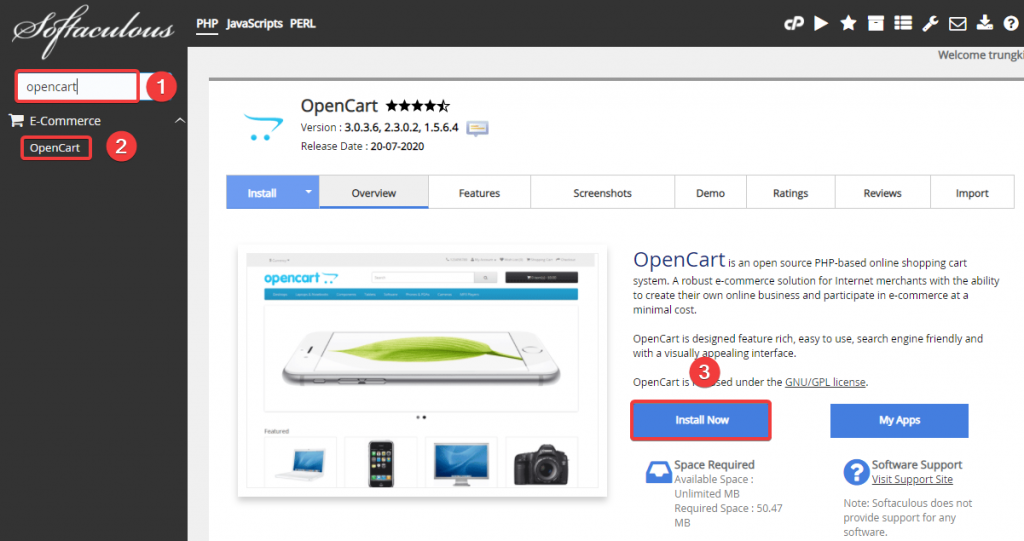Click the Space Required tray icon
Screen dimensions: 1024x541
[658, 472]
